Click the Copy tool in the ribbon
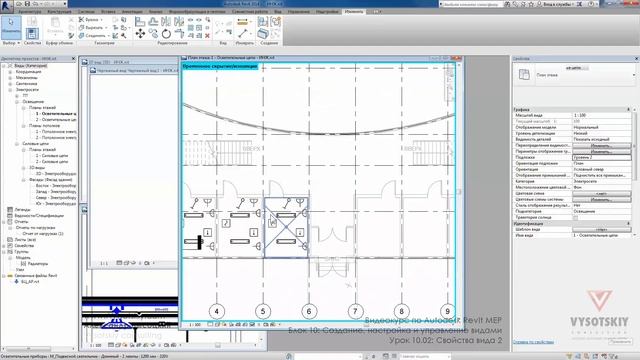The width and height of the screenshot is (640, 360). pyautogui.click(x=153, y=33)
